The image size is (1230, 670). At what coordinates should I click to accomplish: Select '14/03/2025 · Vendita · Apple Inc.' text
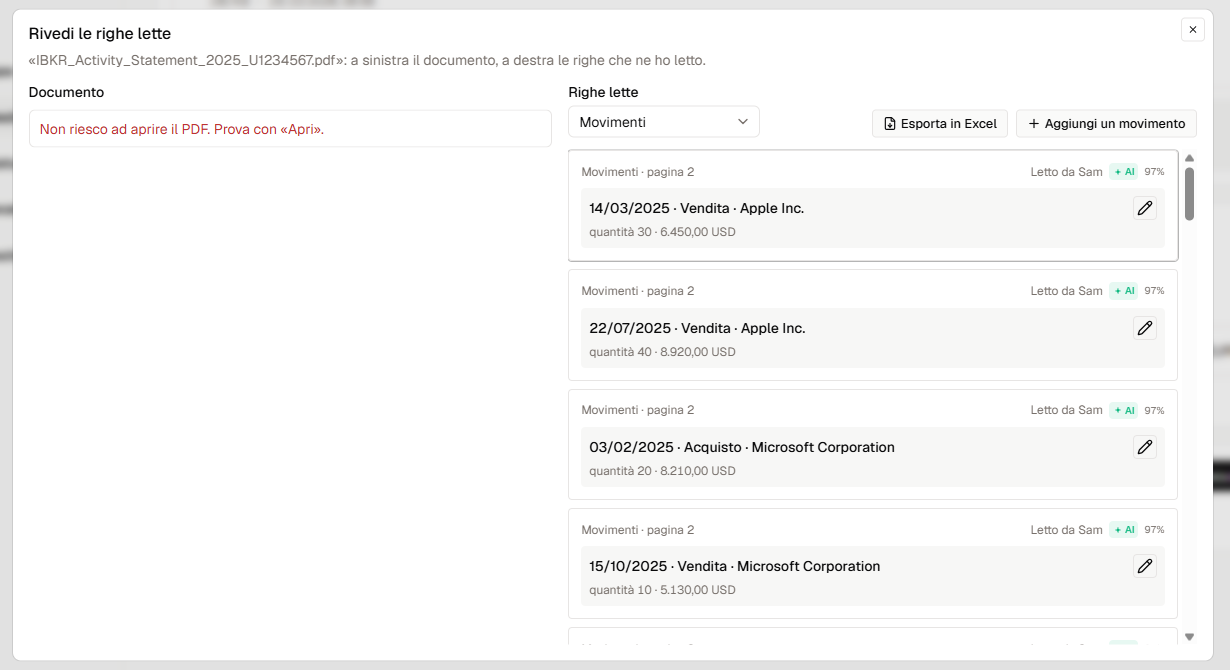click(x=697, y=208)
